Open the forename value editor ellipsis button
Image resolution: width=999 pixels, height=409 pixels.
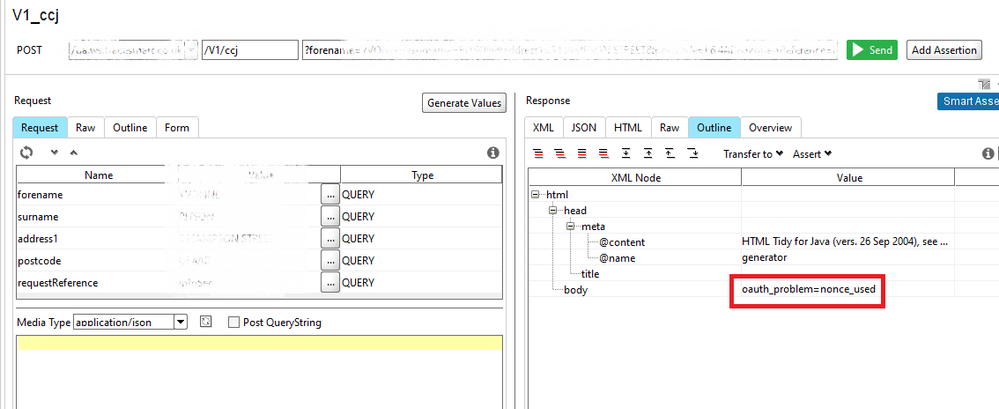[329, 195]
